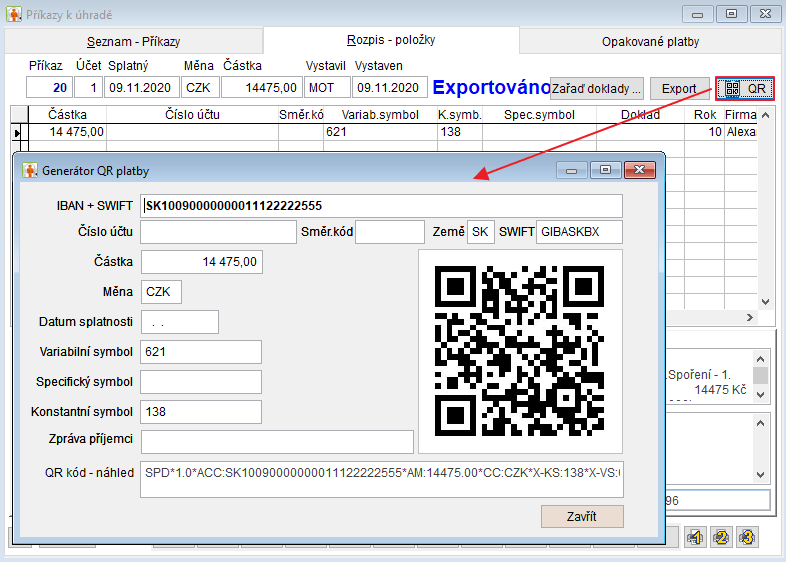
Task: Click the generated QR code image
Action: click(519, 351)
